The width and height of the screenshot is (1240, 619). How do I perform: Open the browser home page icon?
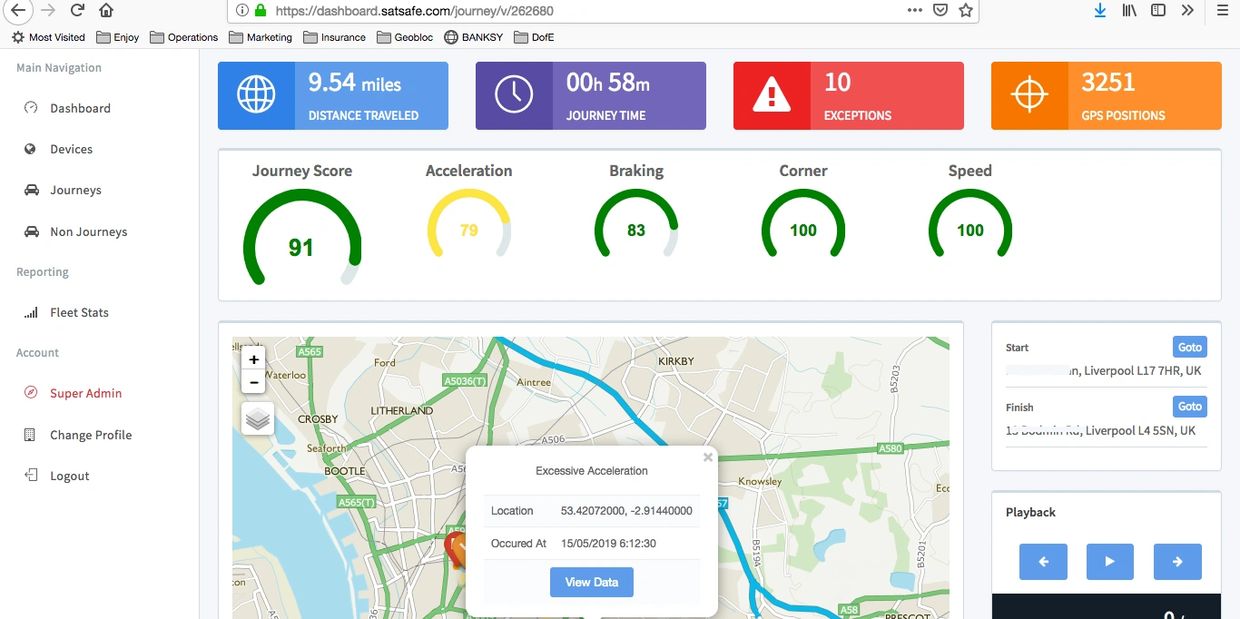(106, 11)
